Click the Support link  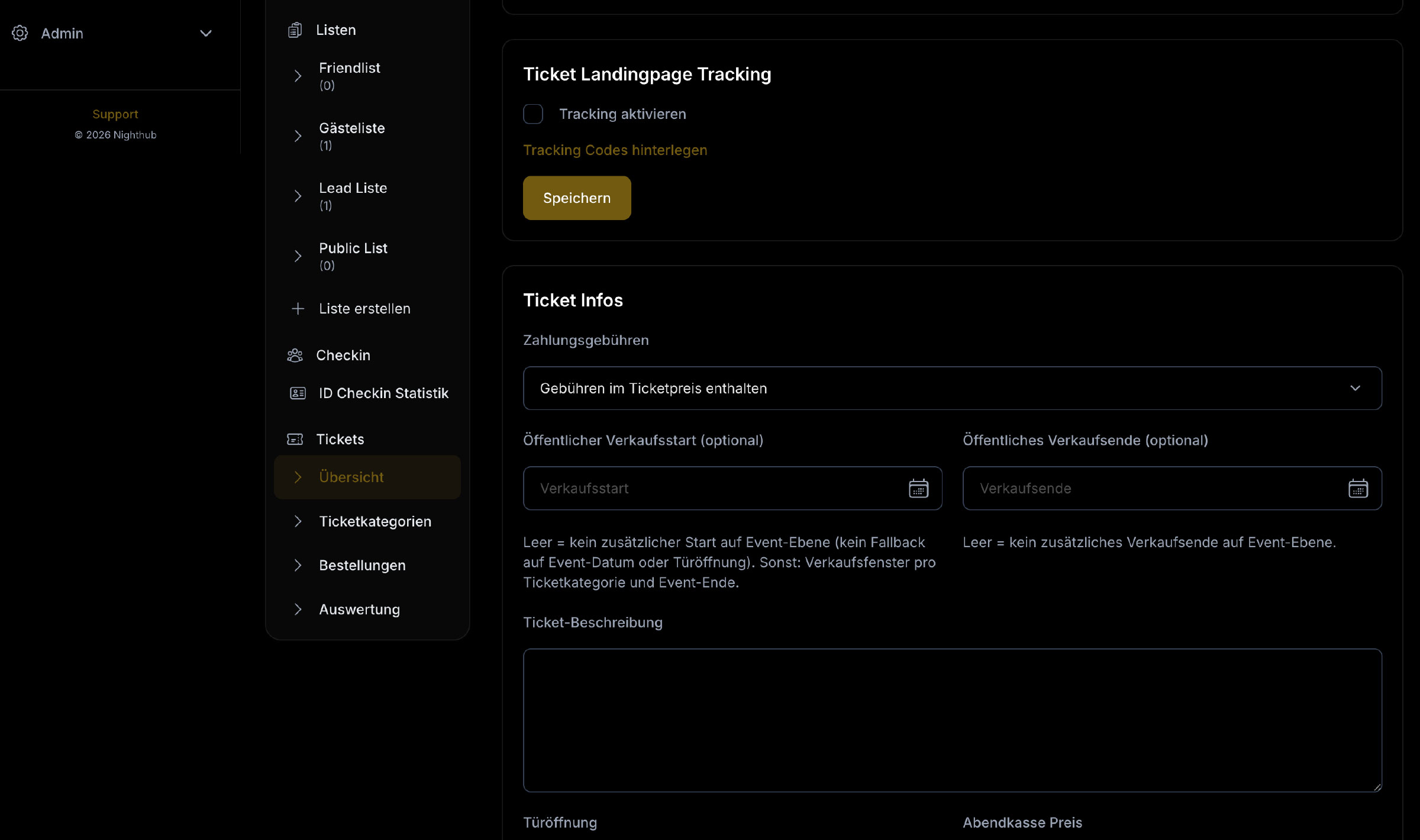(x=115, y=114)
